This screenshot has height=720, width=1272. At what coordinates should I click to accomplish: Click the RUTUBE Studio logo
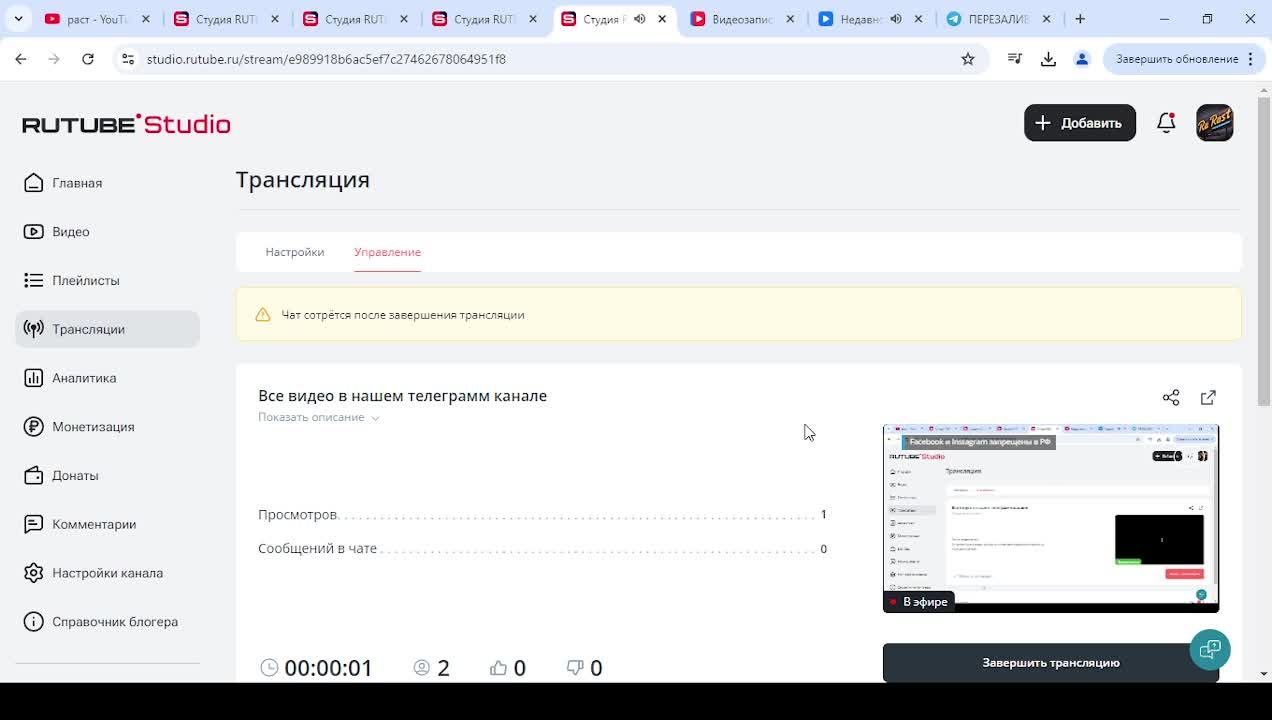[x=126, y=124]
